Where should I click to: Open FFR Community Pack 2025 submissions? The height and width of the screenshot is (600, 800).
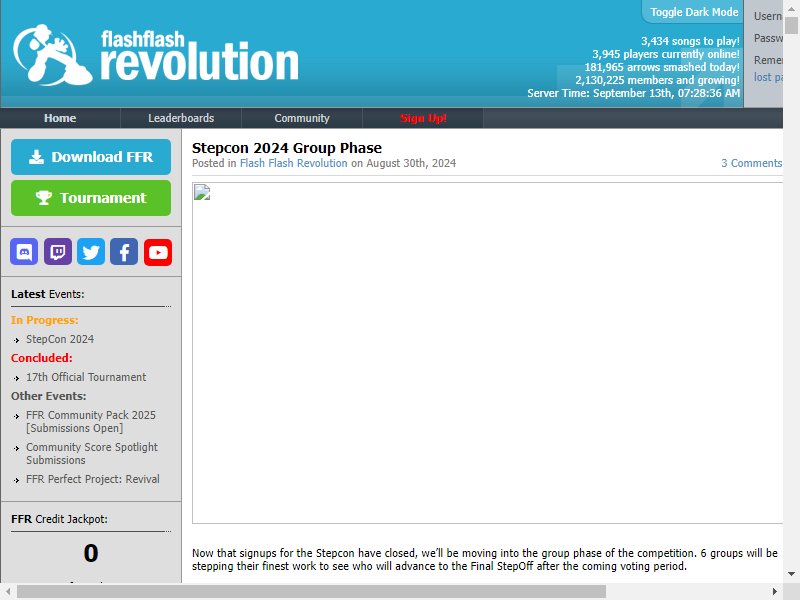(91, 421)
